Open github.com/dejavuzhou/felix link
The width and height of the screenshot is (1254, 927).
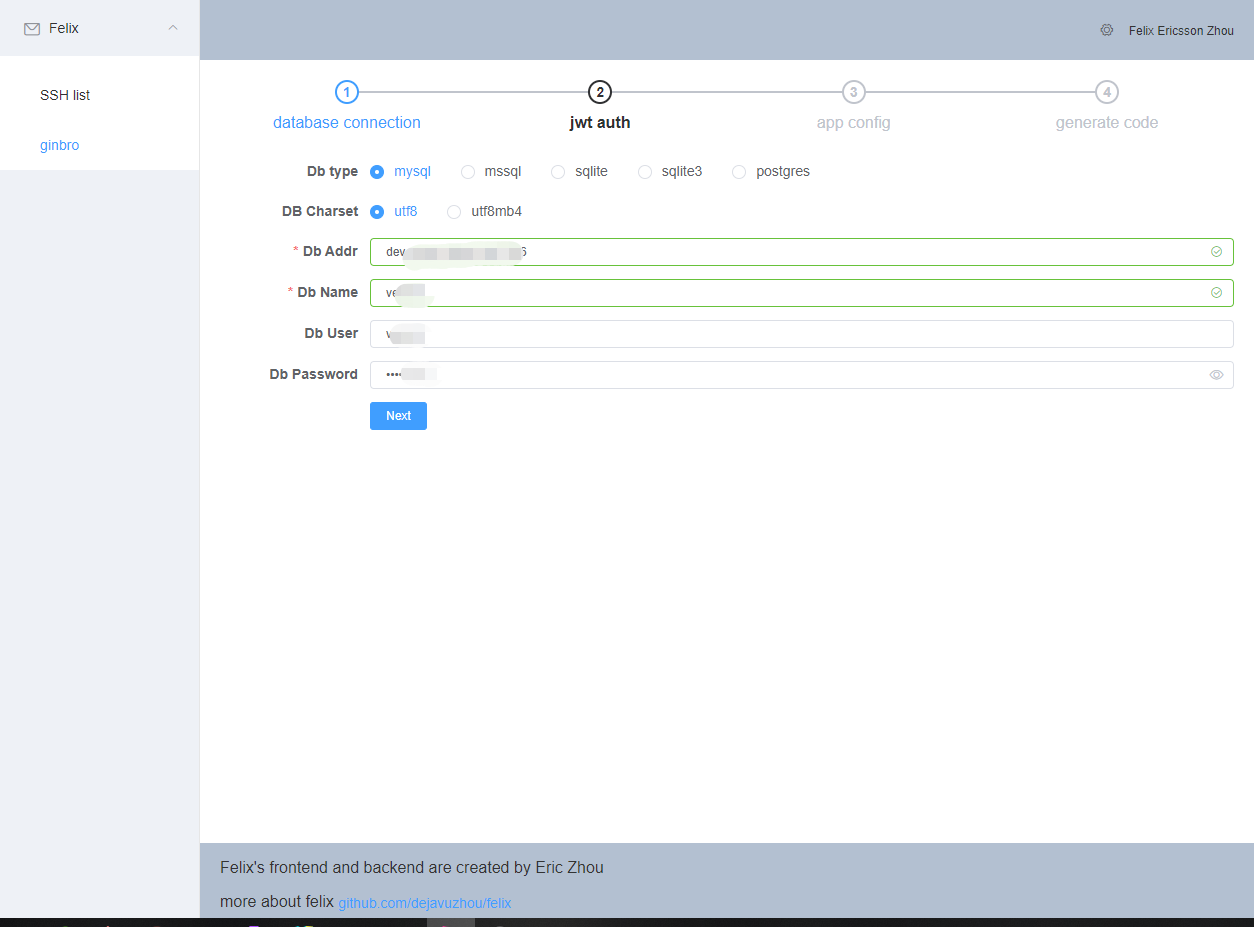click(x=424, y=903)
